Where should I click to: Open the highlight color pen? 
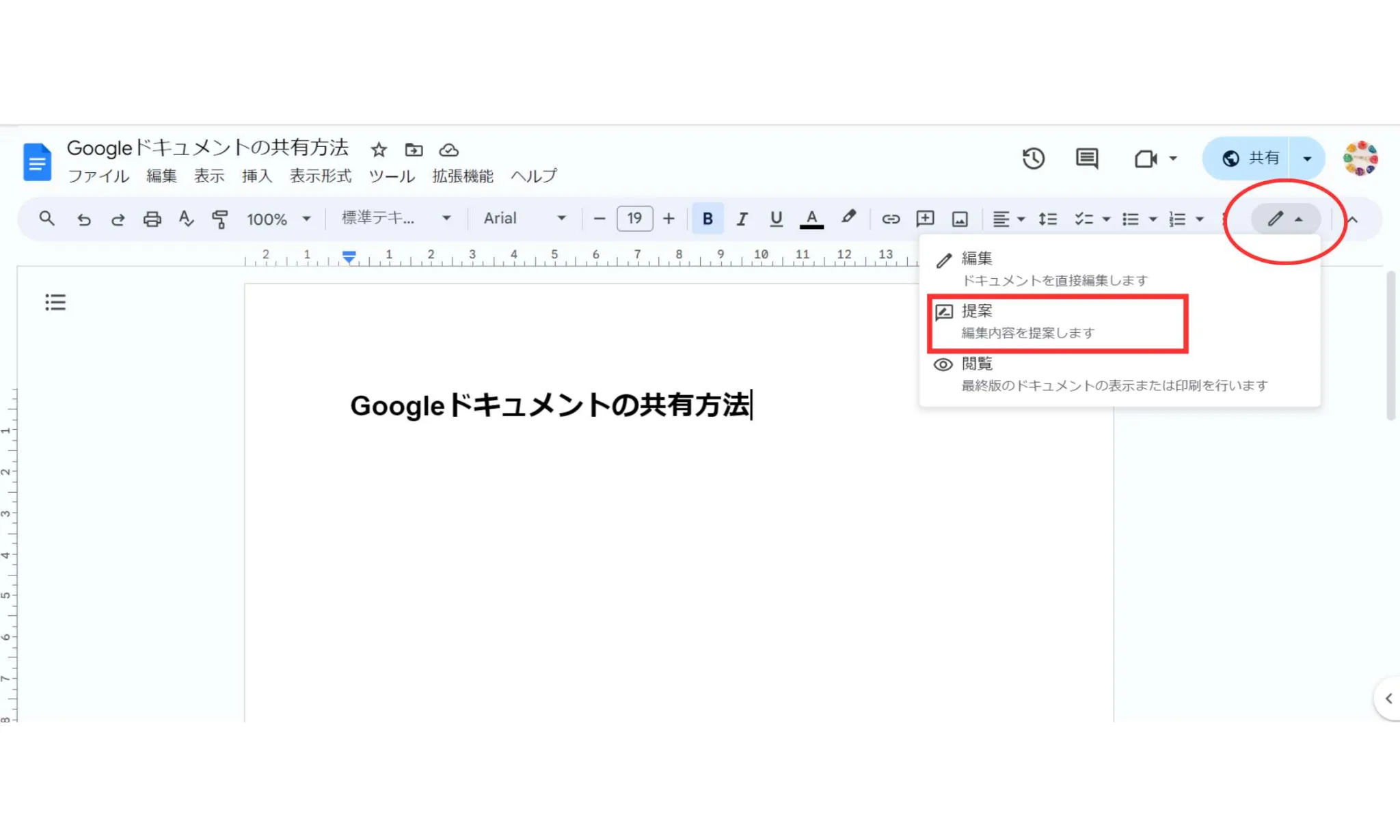848,217
